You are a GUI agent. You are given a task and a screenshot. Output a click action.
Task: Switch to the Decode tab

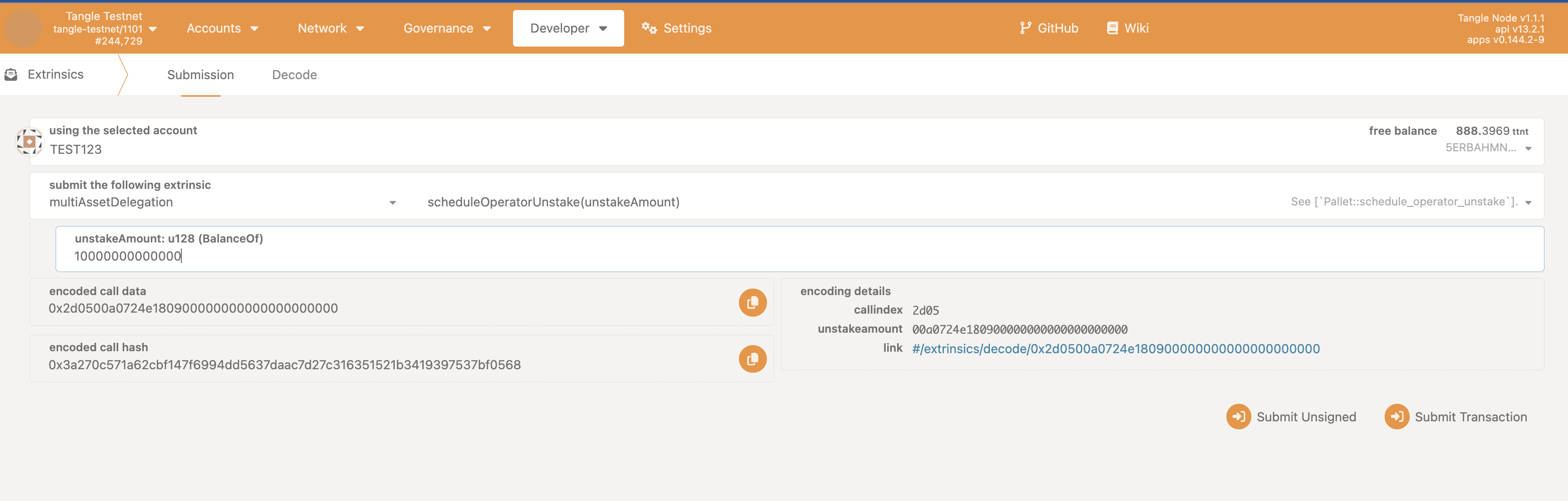point(294,75)
